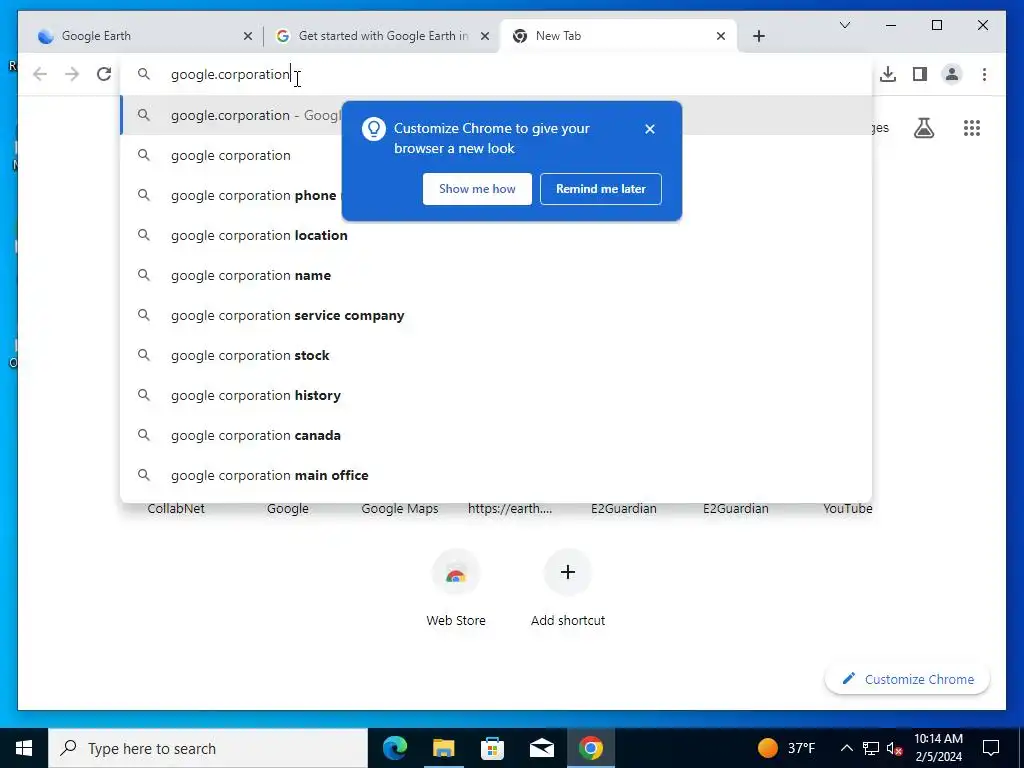This screenshot has width=1024, height=768.
Task: Select the google corporation phone suggestion
Action: [x=496, y=195]
